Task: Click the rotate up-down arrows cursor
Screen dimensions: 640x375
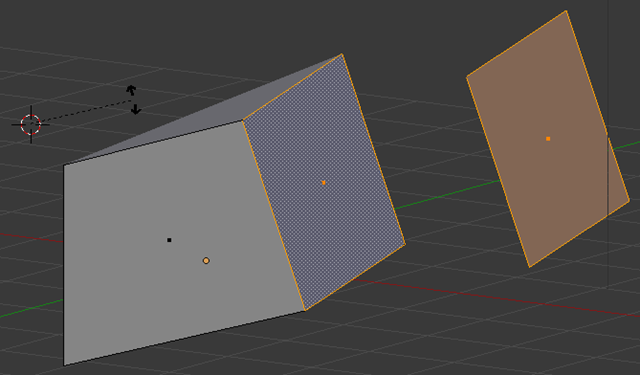Action: click(133, 100)
